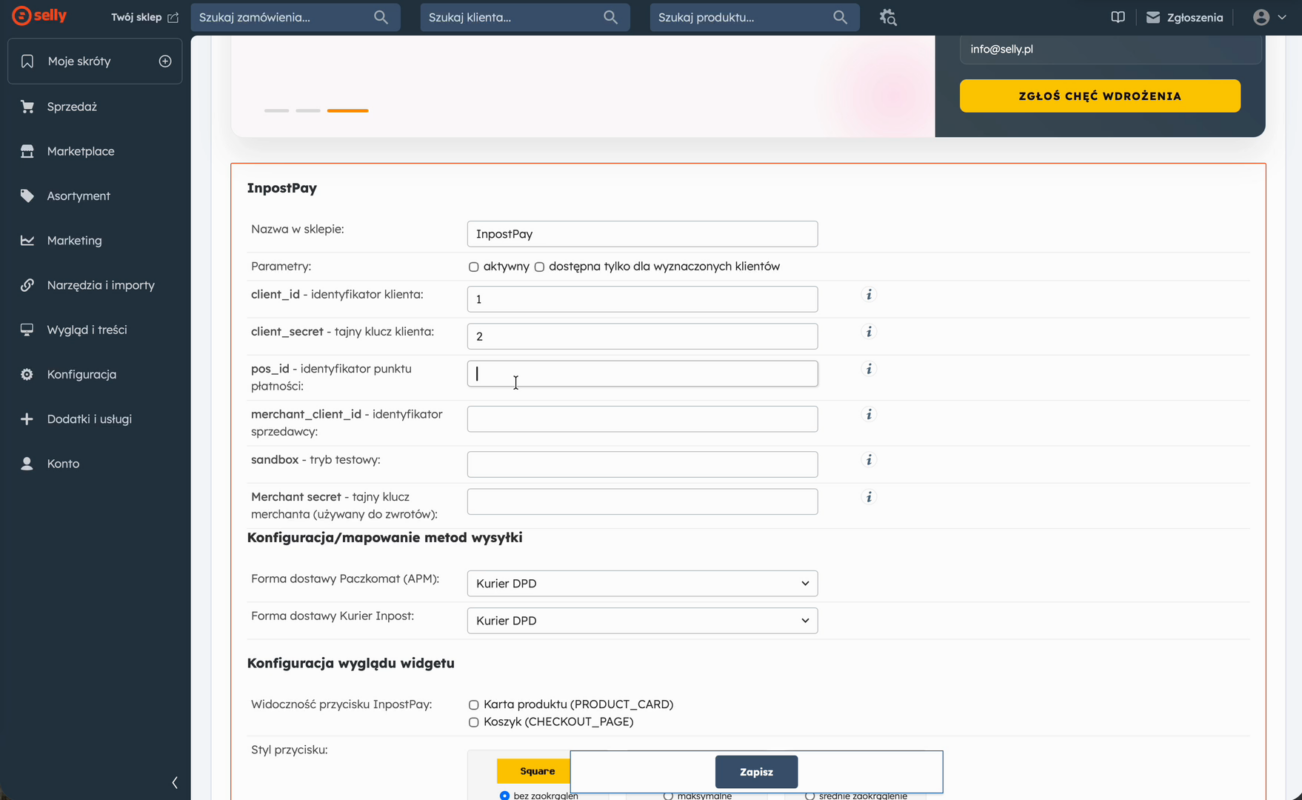Viewport: 1302px width, 800px height.
Task: Open the settings search gear icon
Action: click(x=888, y=17)
